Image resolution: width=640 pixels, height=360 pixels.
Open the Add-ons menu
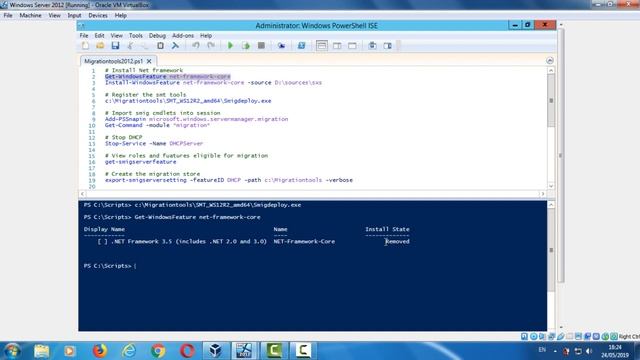[183, 36]
